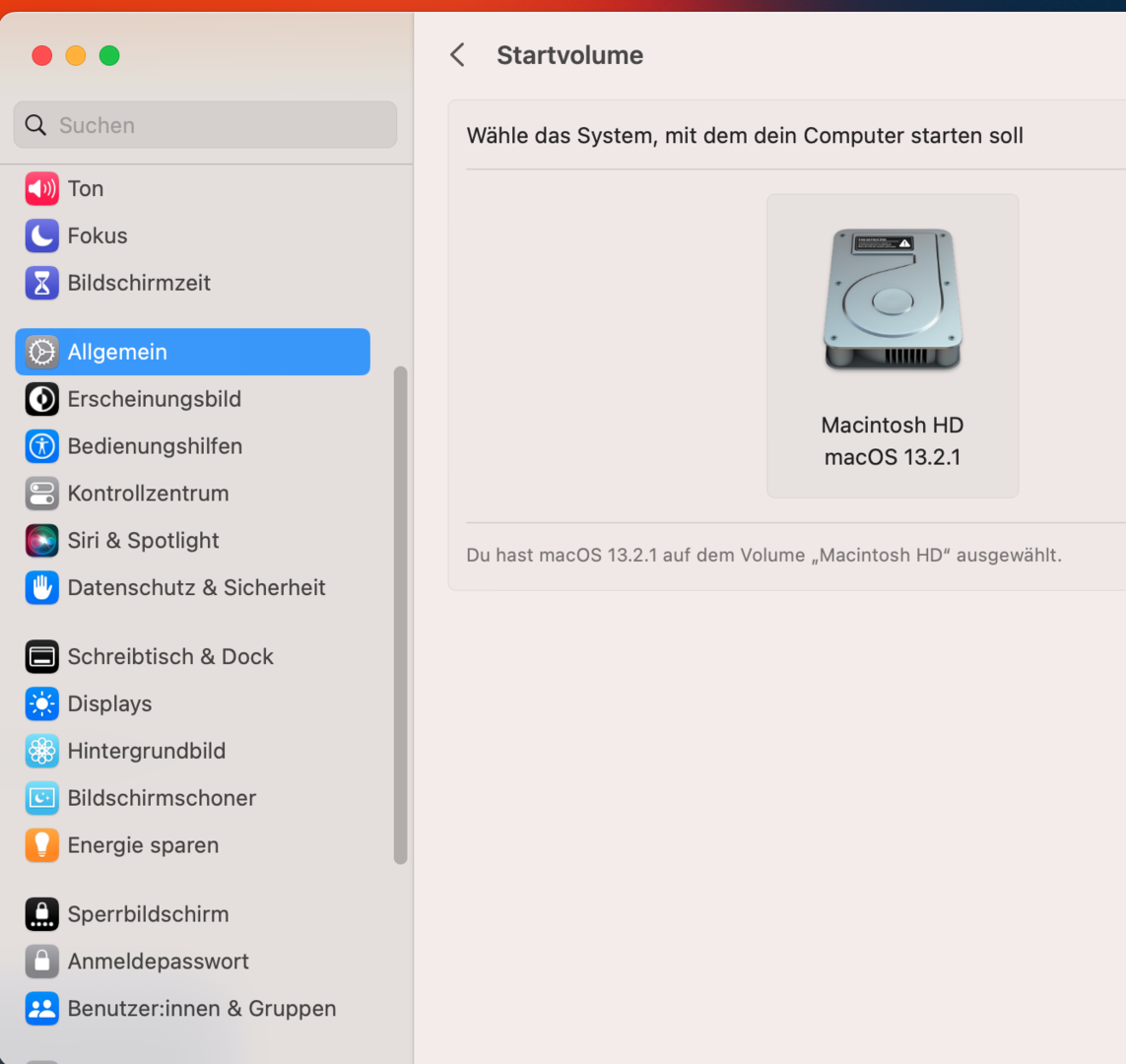This screenshot has height=1064, width=1126.
Task: Select the Allgemein gear icon
Action: (x=41, y=352)
